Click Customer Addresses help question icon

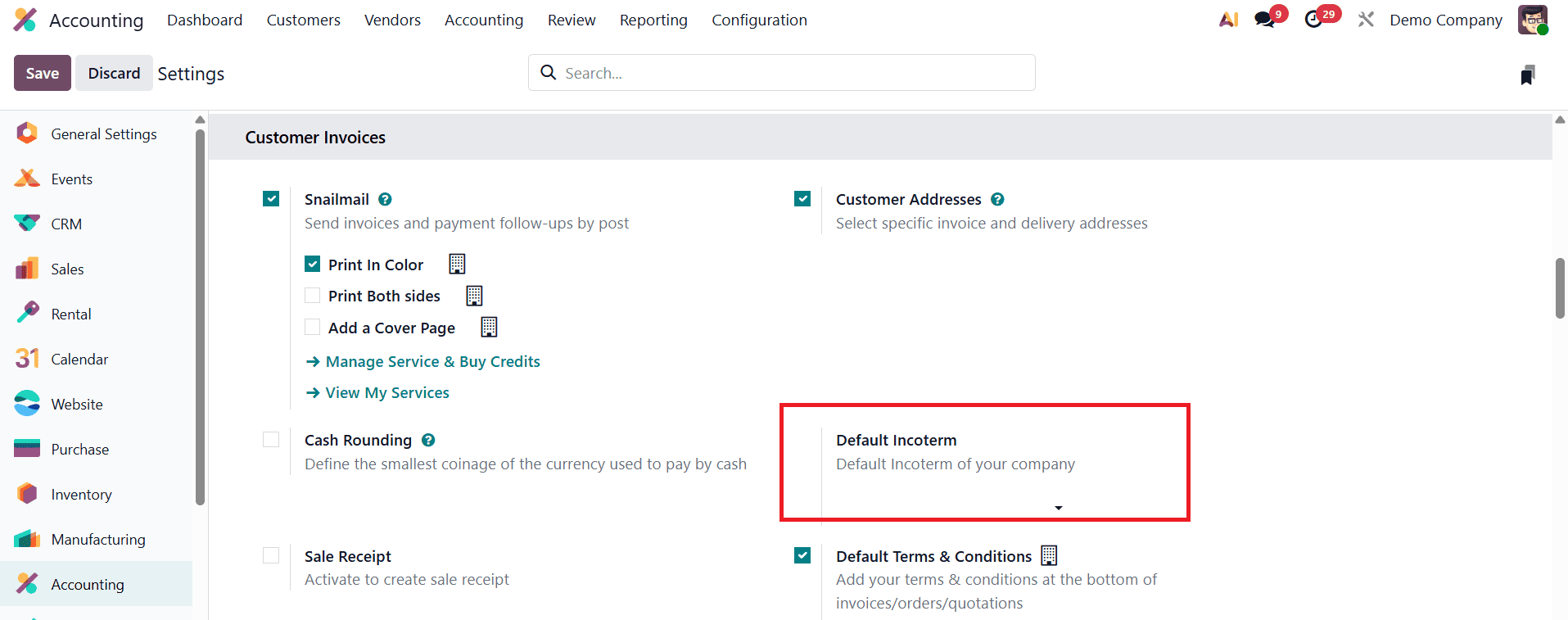coord(997,199)
